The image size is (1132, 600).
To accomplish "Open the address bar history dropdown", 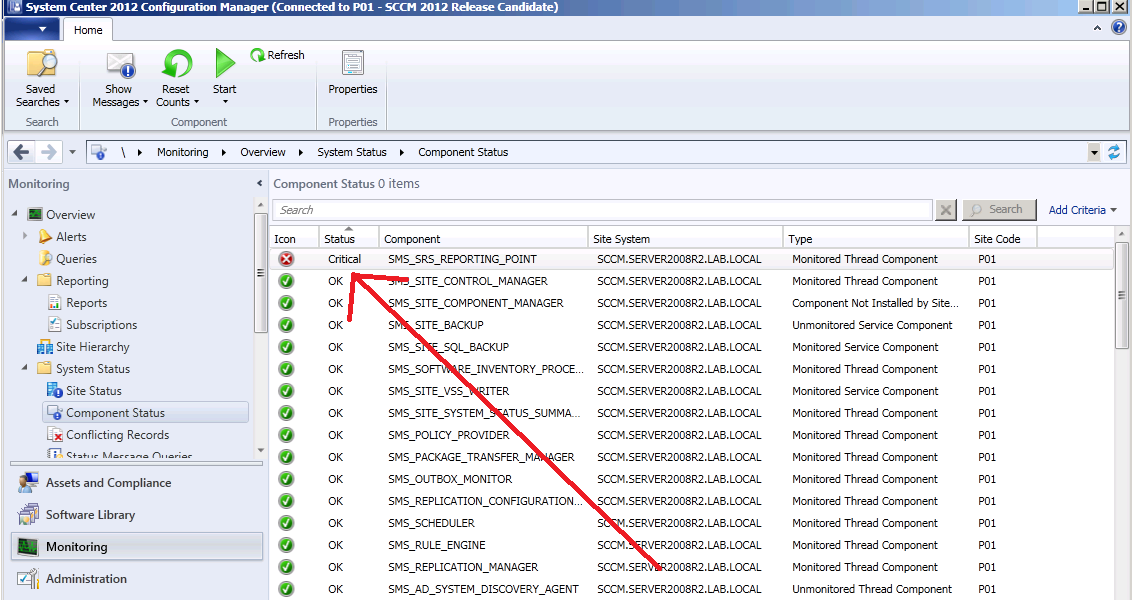I will point(1094,152).
